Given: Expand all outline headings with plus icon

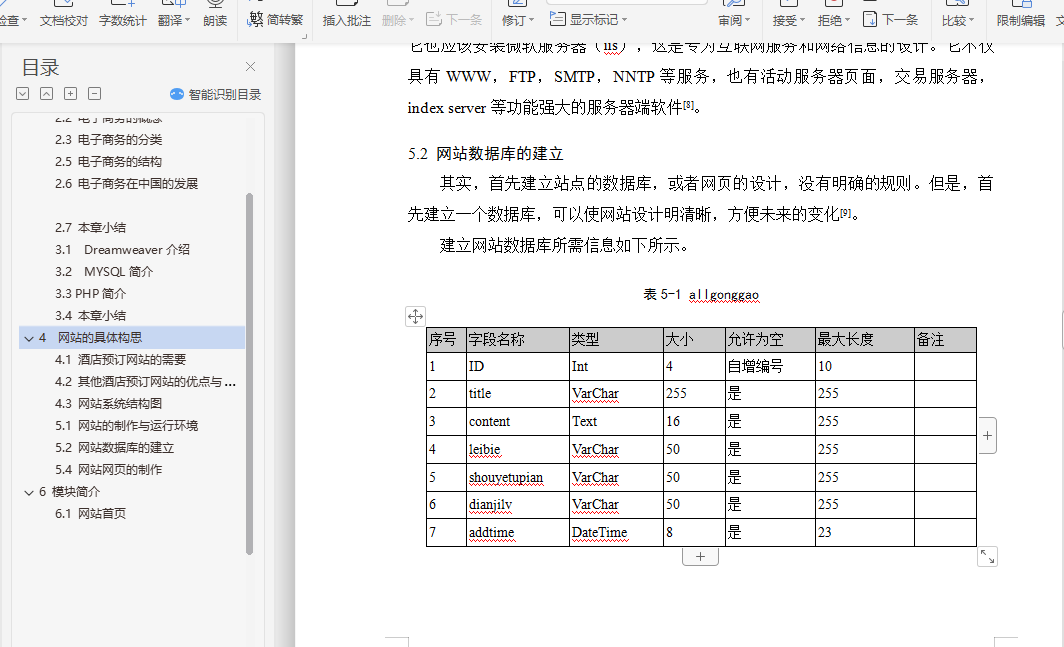Looking at the screenshot, I should (71, 94).
